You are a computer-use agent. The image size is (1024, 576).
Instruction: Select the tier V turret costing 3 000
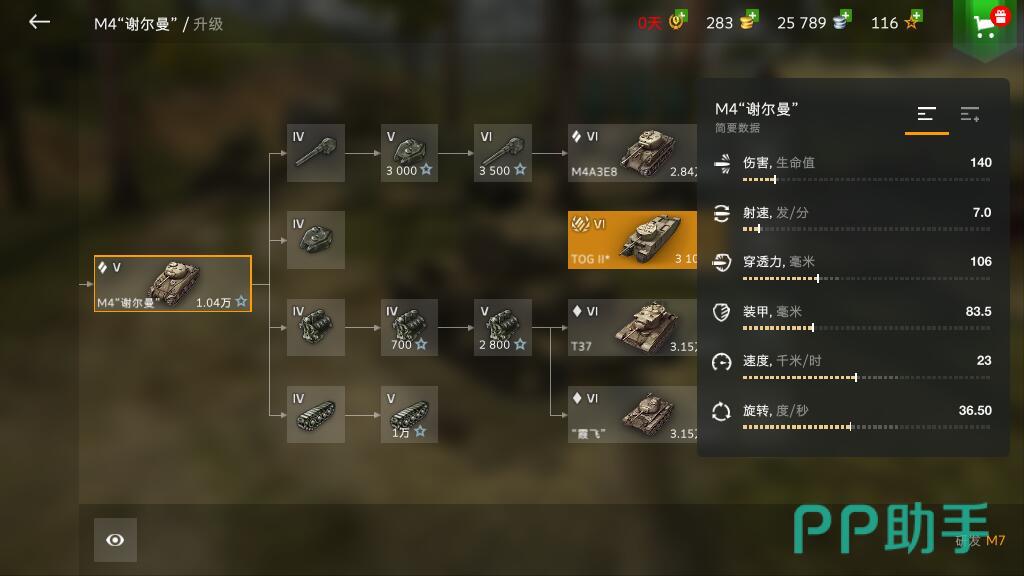pyautogui.click(x=409, y=153)
